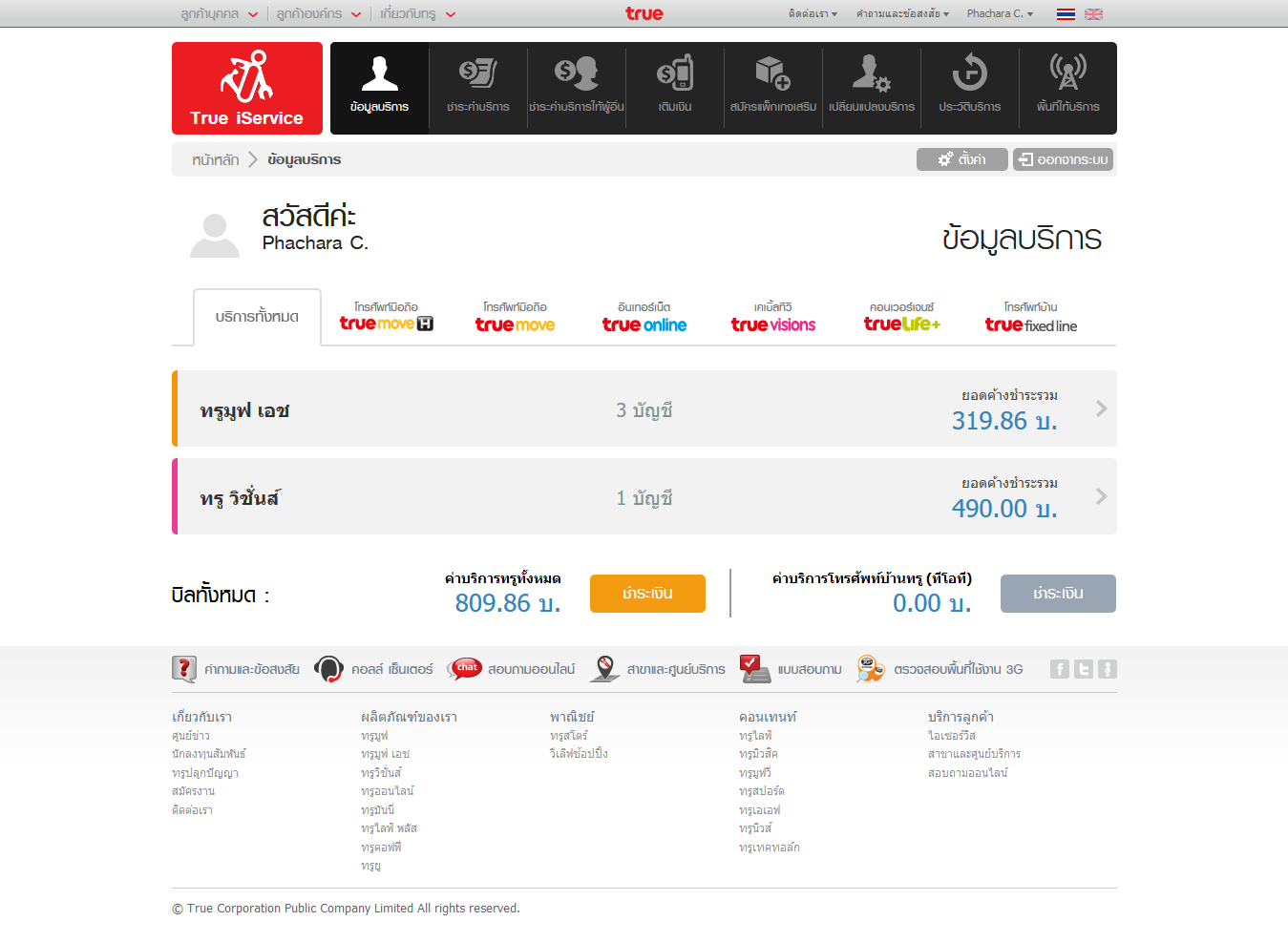Switch to the truemove H tab
The width and height of the screenshot is (1288, 942).
tap(386, 317)
